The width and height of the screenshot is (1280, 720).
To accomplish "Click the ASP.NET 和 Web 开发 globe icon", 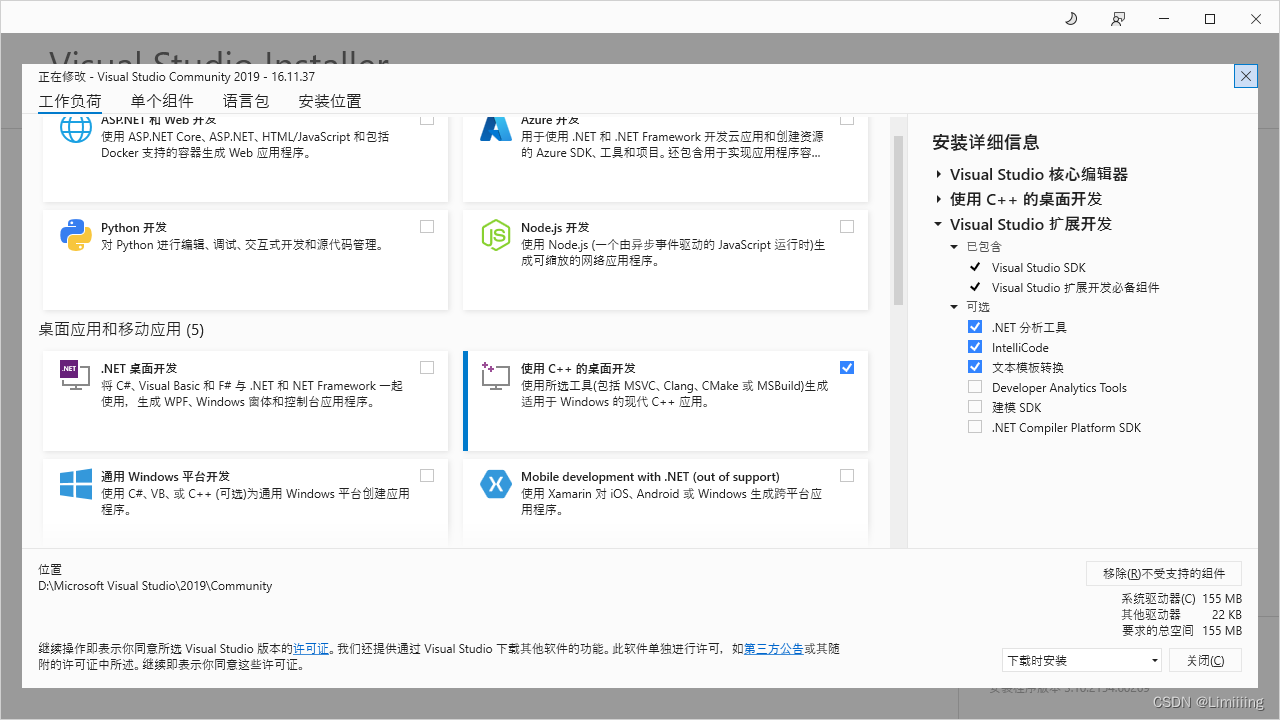I will (x=75, y=128).
